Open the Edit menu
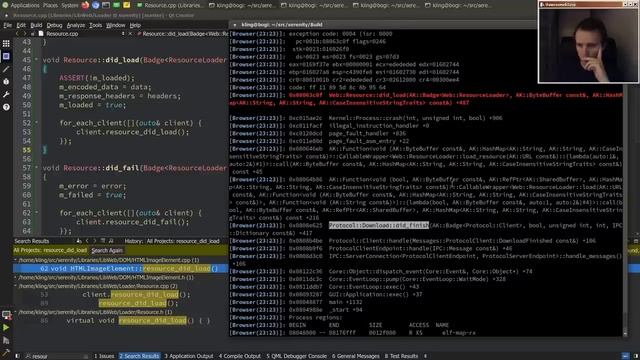 (x=21, y=25)
